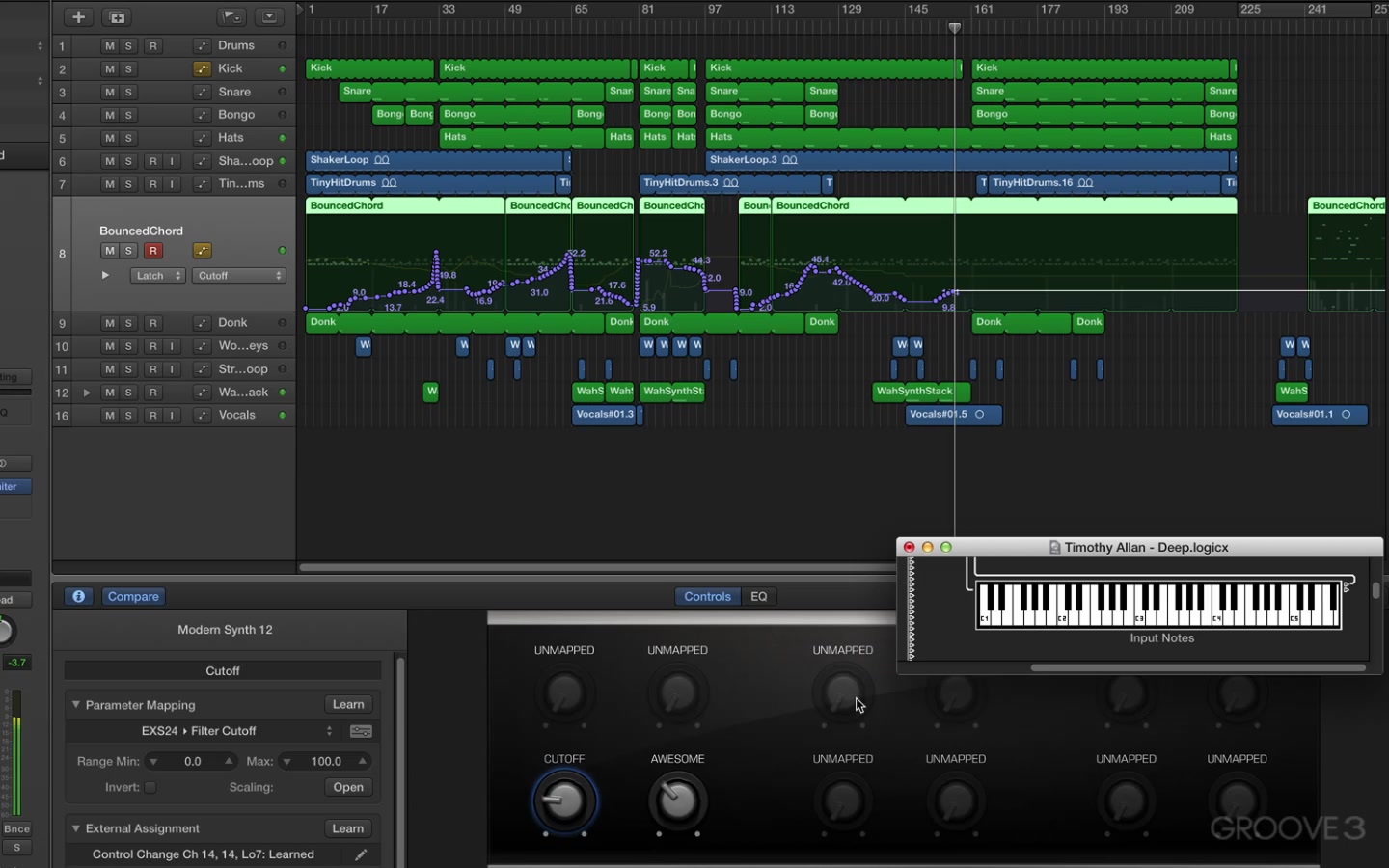
Task: Solo the Vocals track
Action: [128, 416]
